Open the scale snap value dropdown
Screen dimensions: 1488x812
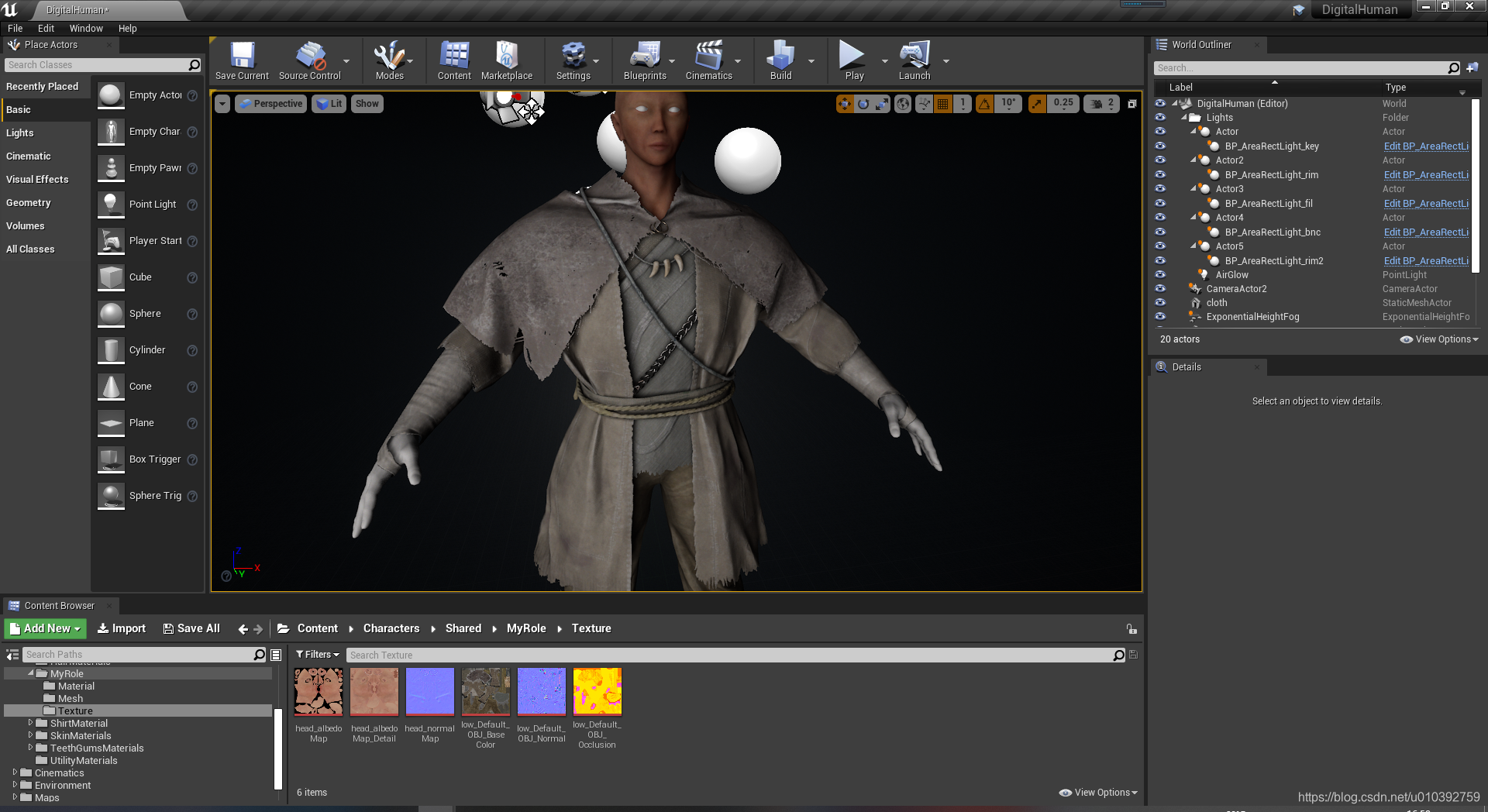pos(1063,104)
